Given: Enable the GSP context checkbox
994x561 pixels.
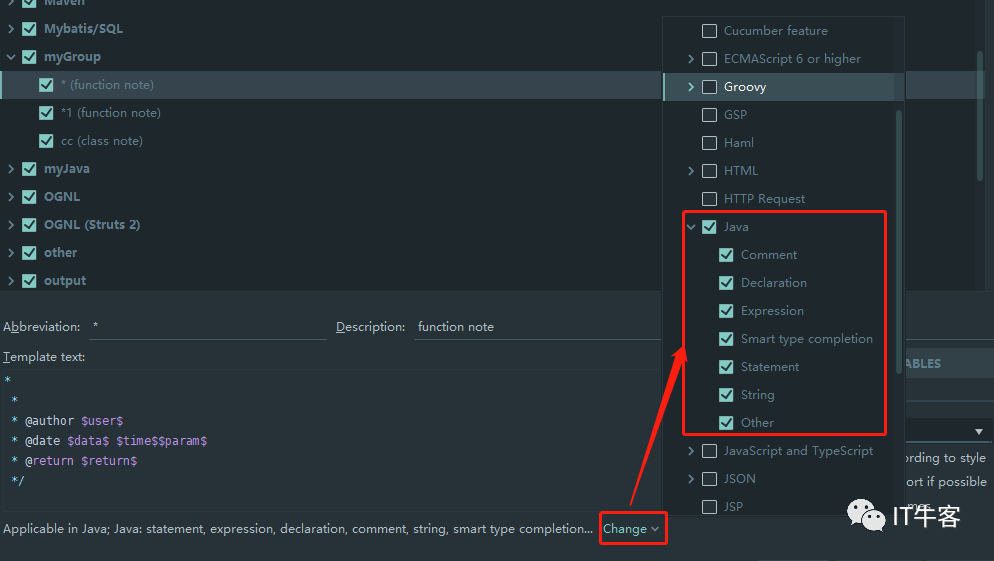Looking at the screenshot, I should click(x=709, y=115).
